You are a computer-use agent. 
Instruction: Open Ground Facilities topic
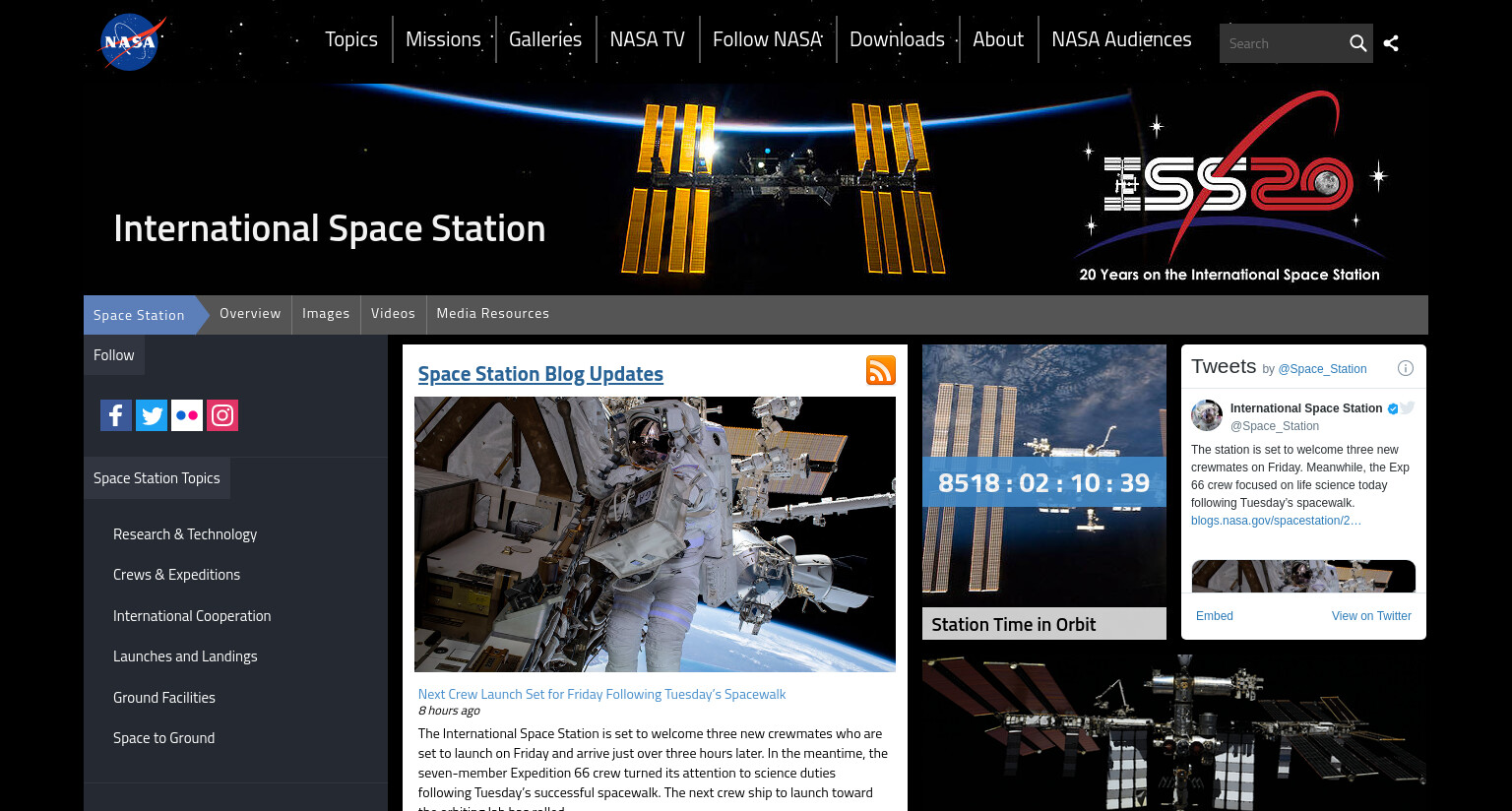point(164,698)
